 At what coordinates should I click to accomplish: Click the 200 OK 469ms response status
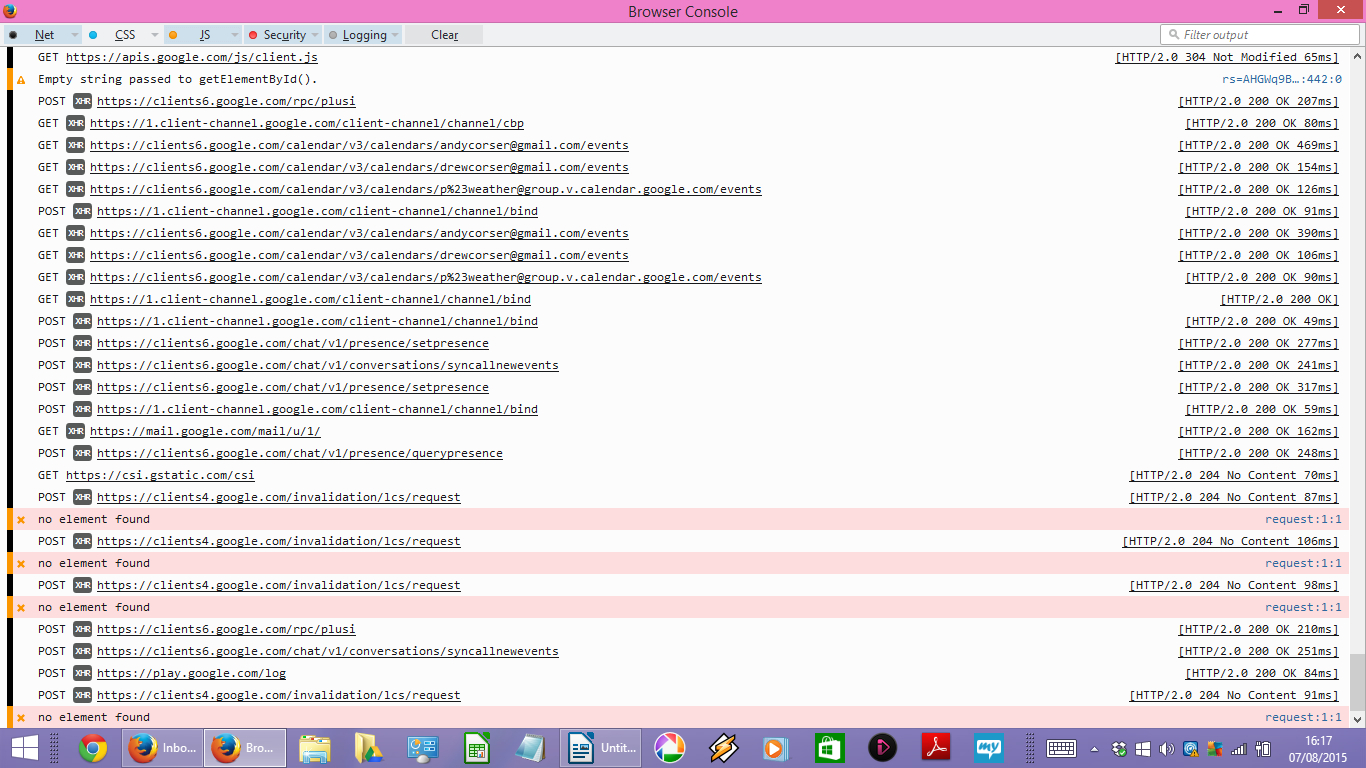(1258, 145)
